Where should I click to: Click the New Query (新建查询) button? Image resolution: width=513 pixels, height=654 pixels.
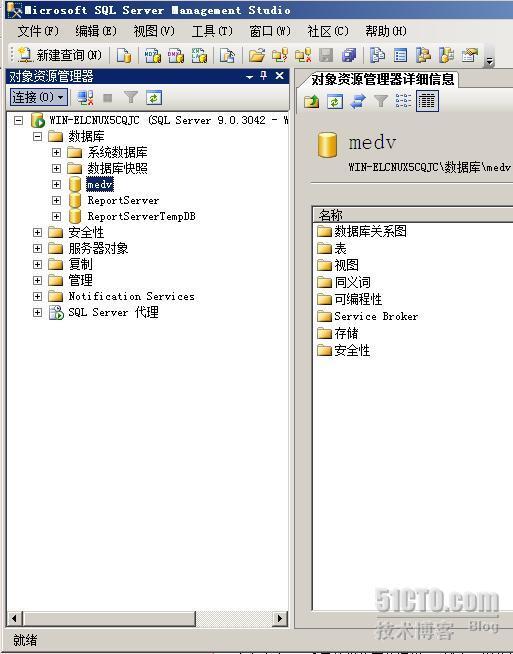pos(60,55)
